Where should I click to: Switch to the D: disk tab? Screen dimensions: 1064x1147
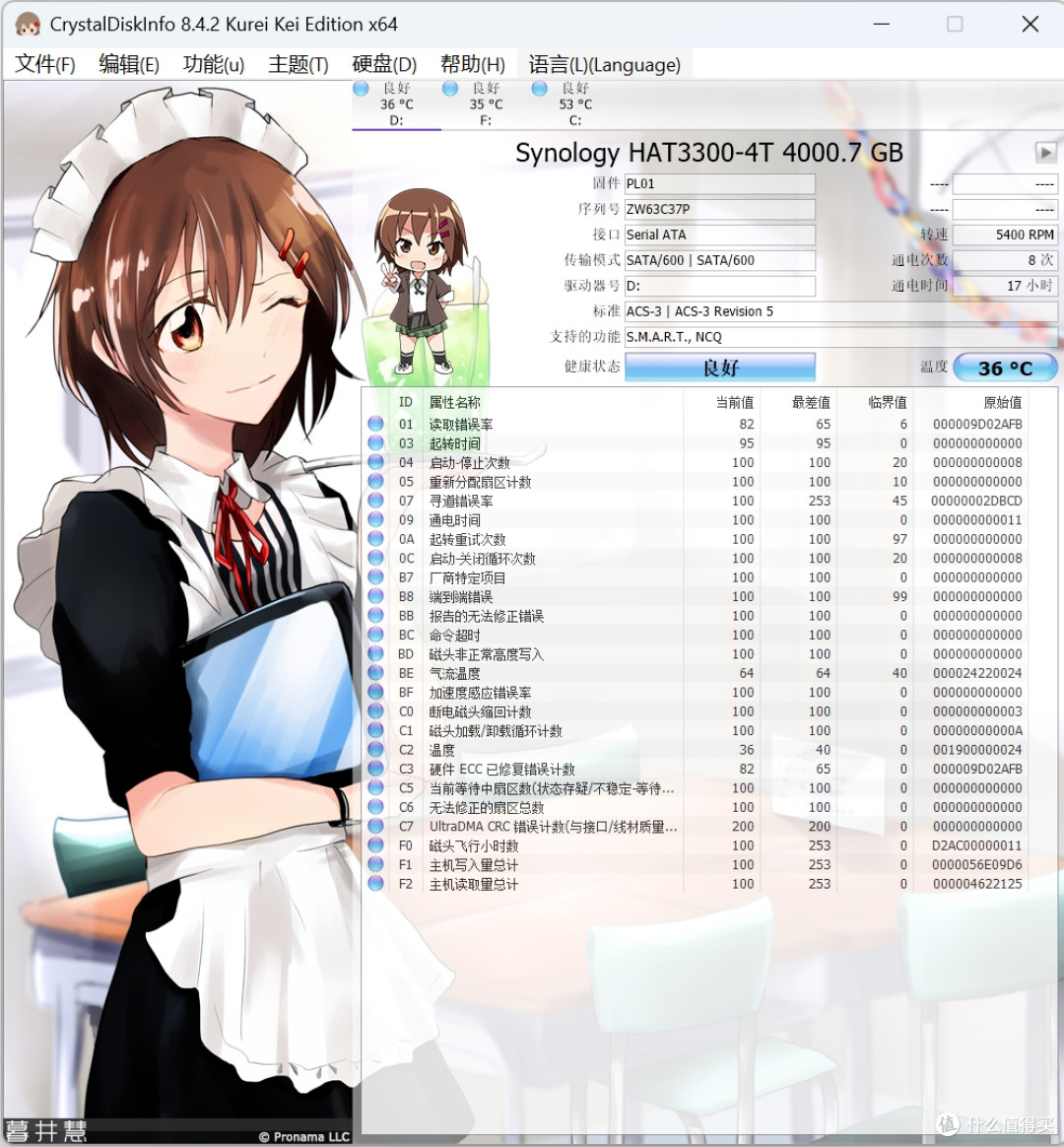click(396, 104)
